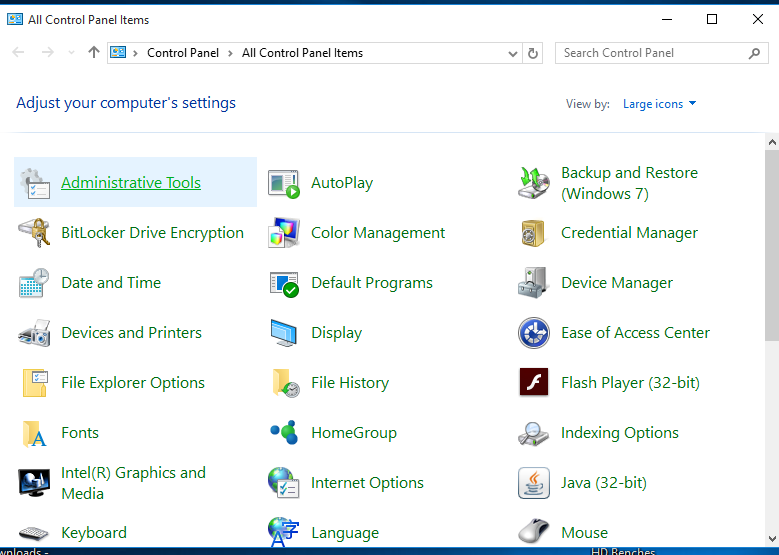Click the Fonts folder icon

pyautogui.click(x=35, y=434)
